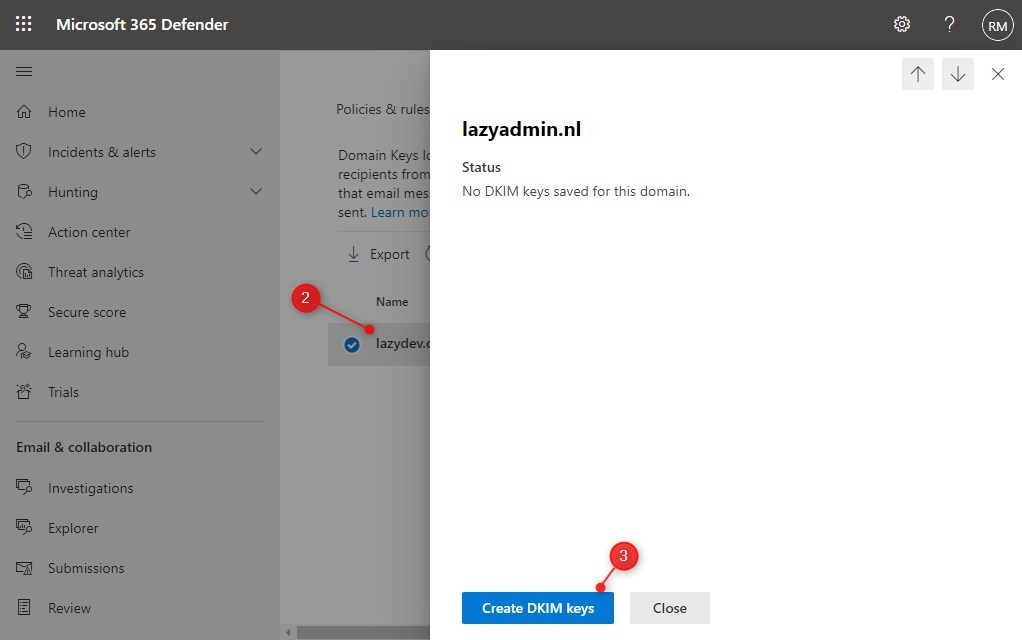Open the Action center icon
This screenshot has width=1022, height=640.
(x=23, y=231)
